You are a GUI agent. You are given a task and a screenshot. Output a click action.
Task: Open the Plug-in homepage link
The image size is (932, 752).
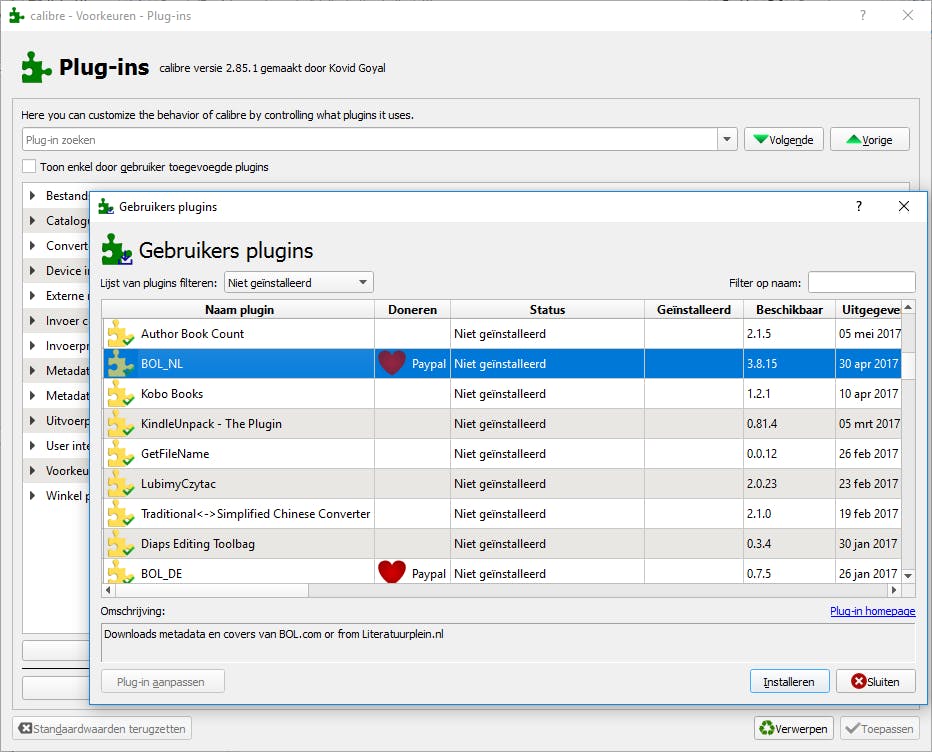tap(873, 611)
